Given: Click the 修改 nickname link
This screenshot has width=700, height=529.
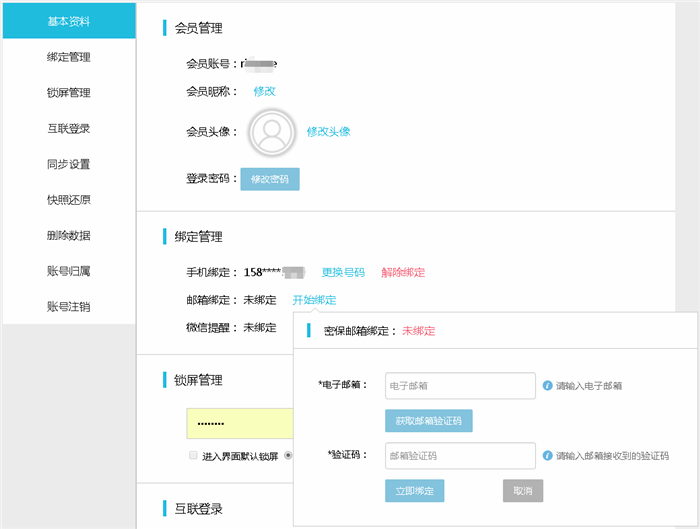Looking at the screenshot, I should pyautogui.click(x=264, y=91).
